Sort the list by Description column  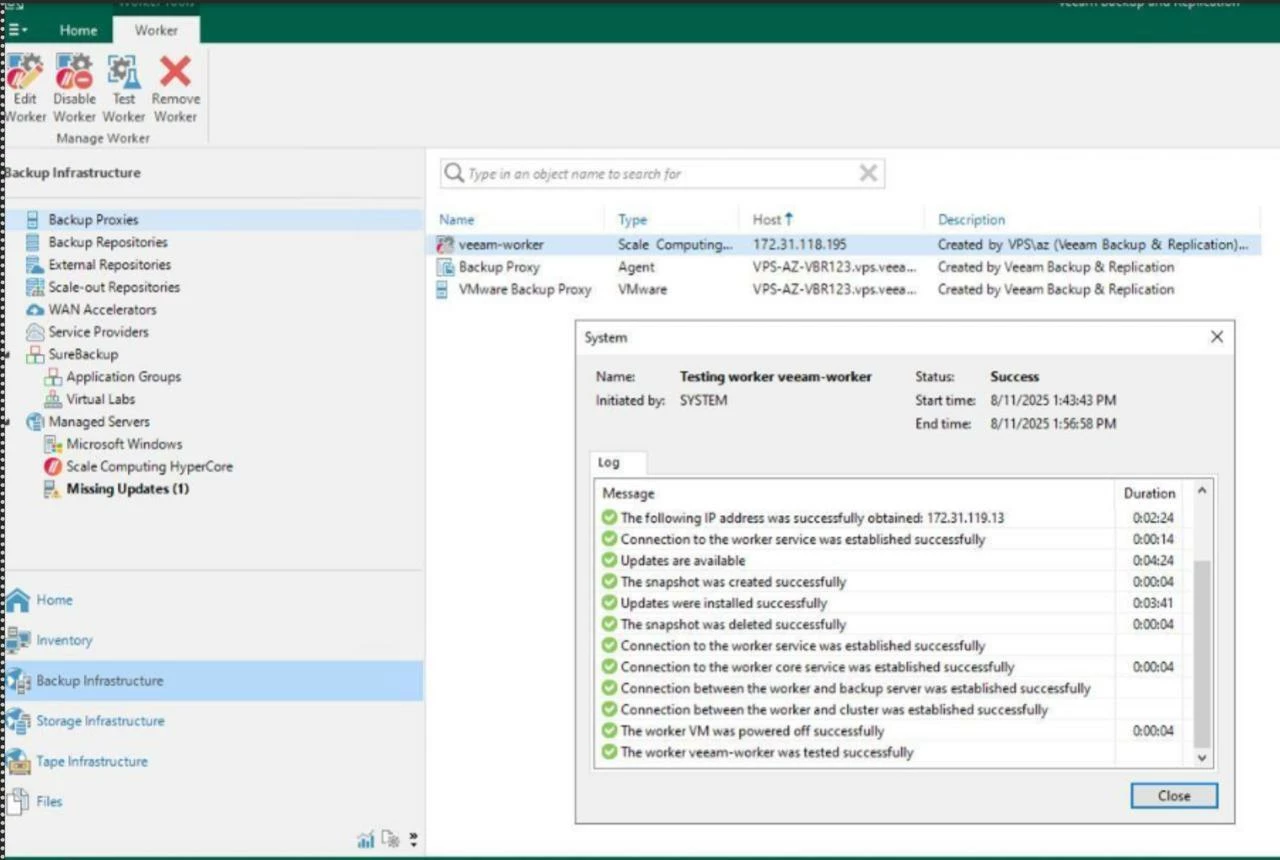(971, 220)
